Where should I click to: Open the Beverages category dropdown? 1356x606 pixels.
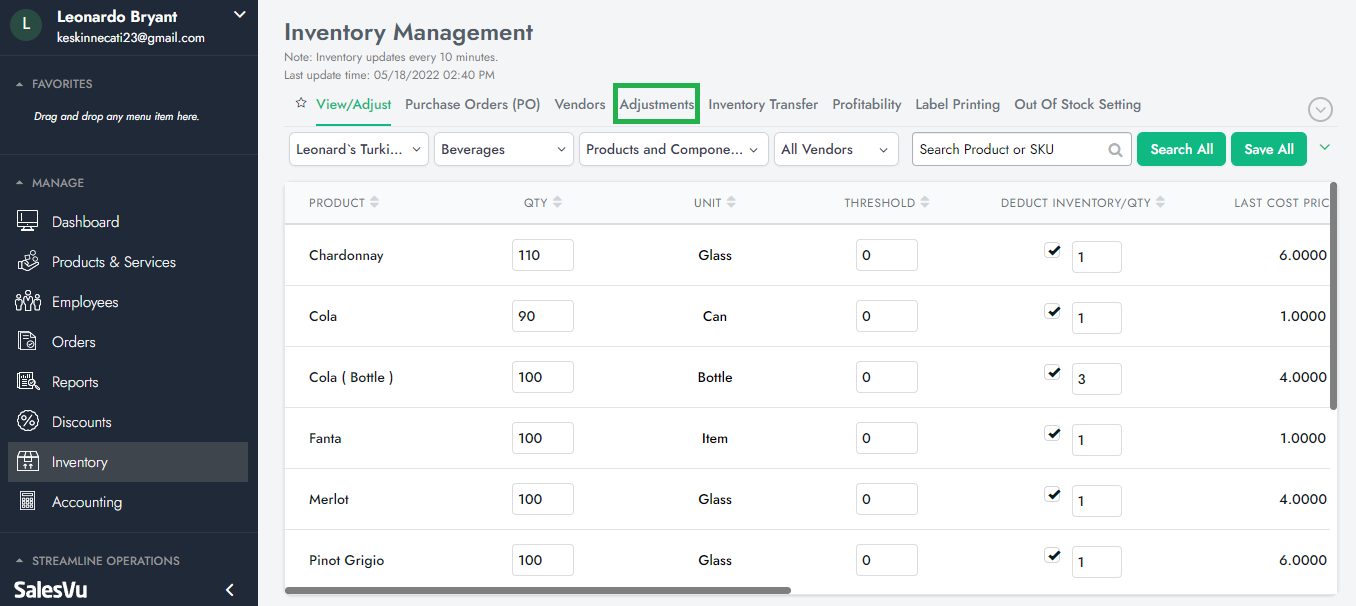click(x=504, y=149)
